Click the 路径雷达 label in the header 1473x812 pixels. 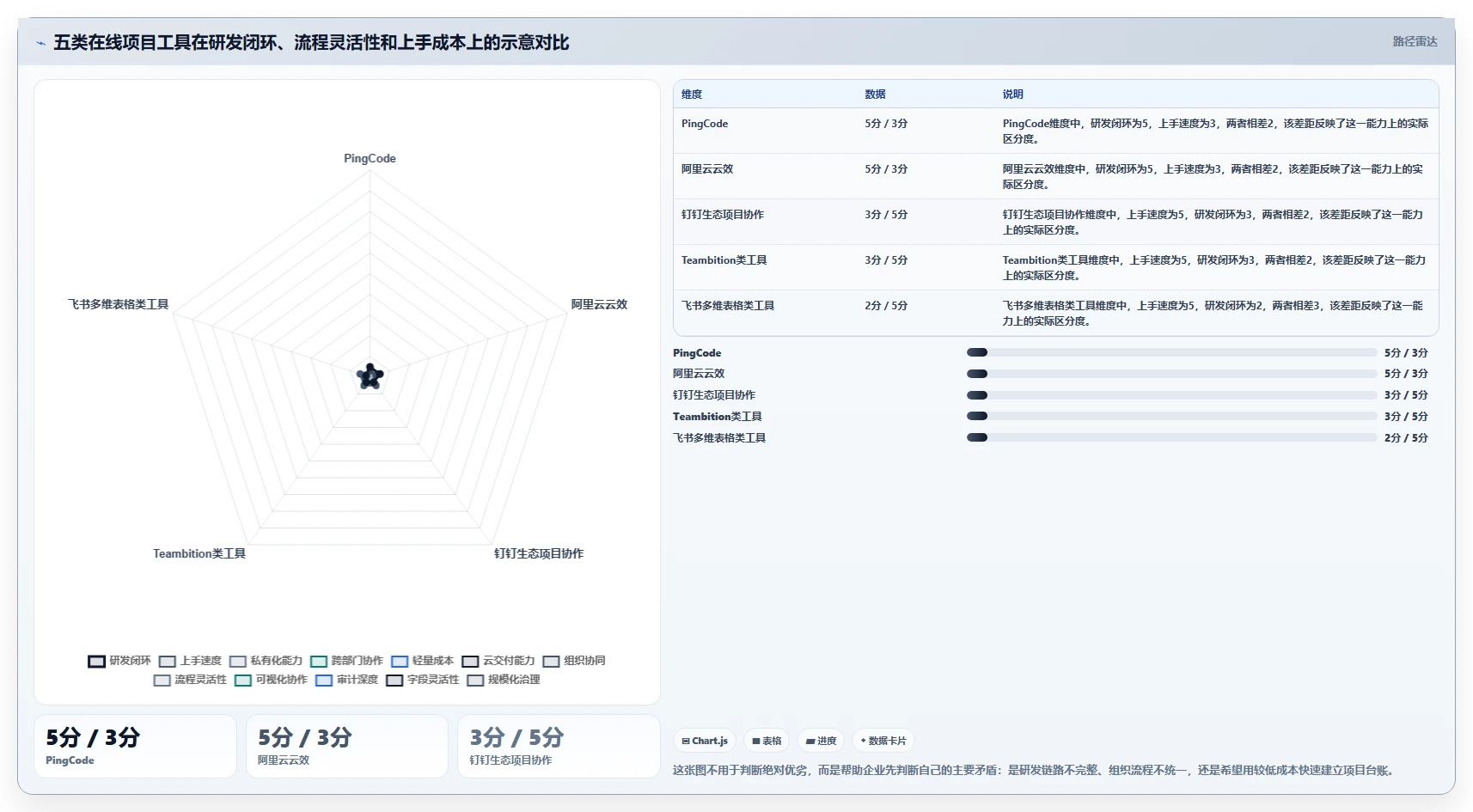1415,41
